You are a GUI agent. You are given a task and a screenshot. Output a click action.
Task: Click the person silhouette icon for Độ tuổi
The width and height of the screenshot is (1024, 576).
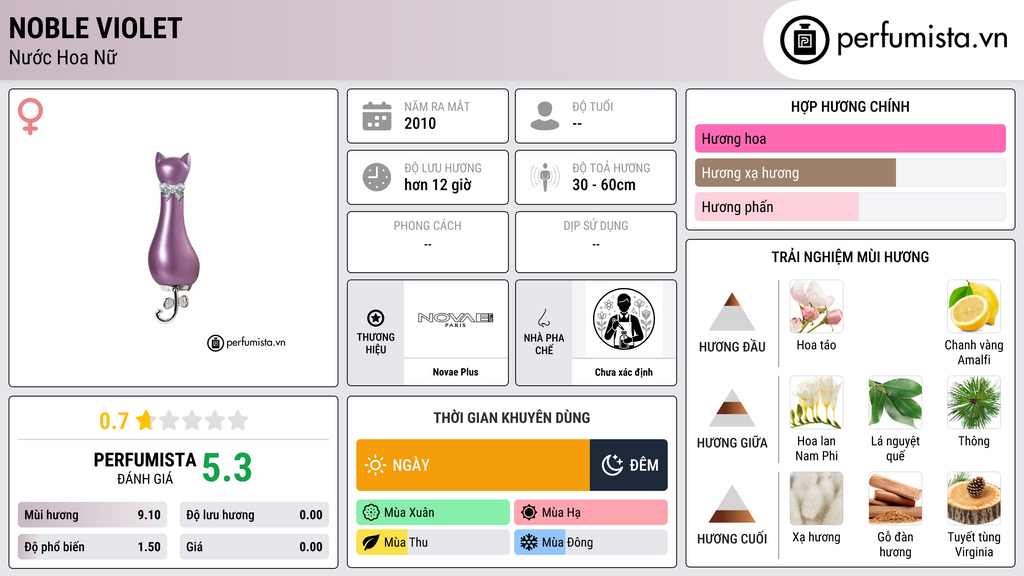545,116
